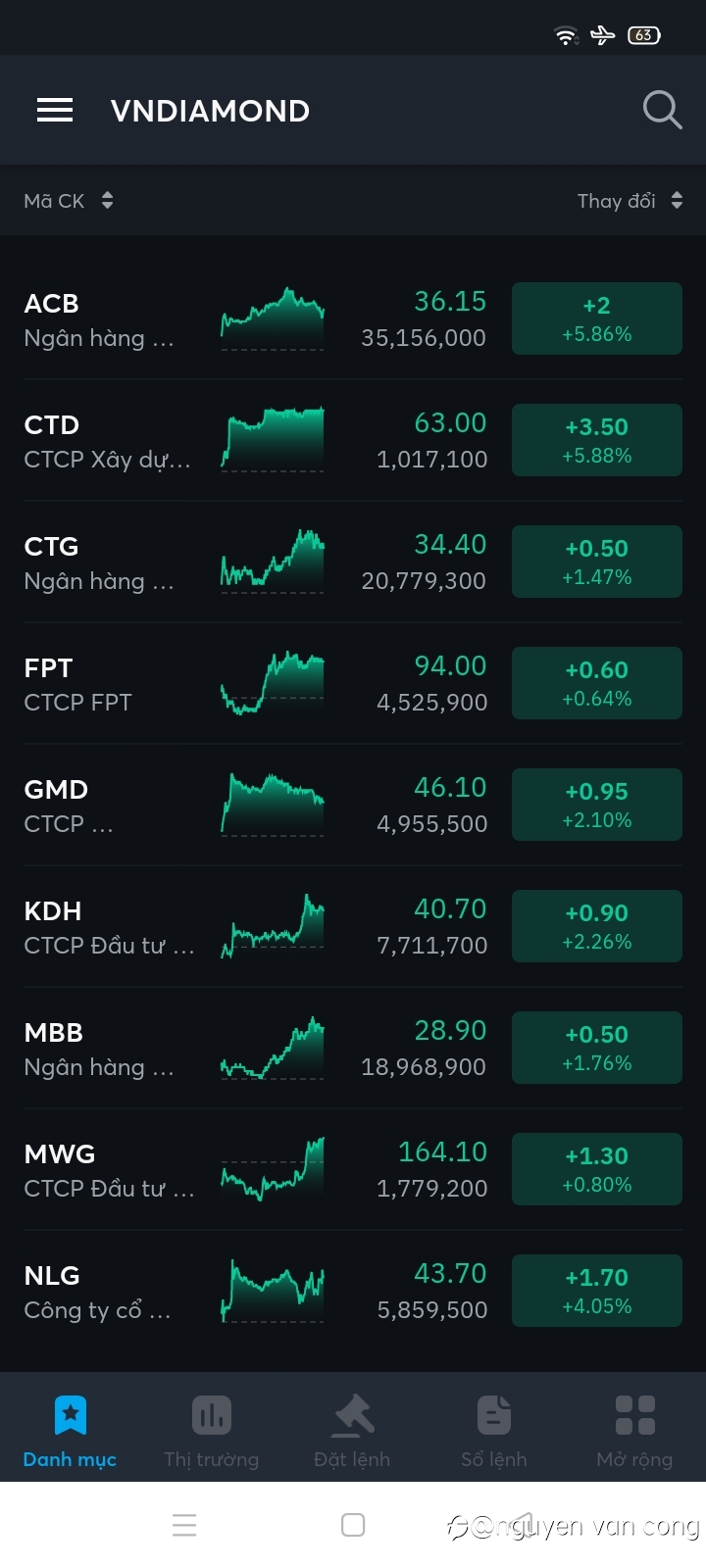Tap the Mở rộng grid icon
Viewport: 706px width, 1568px height.
click(x=634, y=1415)
